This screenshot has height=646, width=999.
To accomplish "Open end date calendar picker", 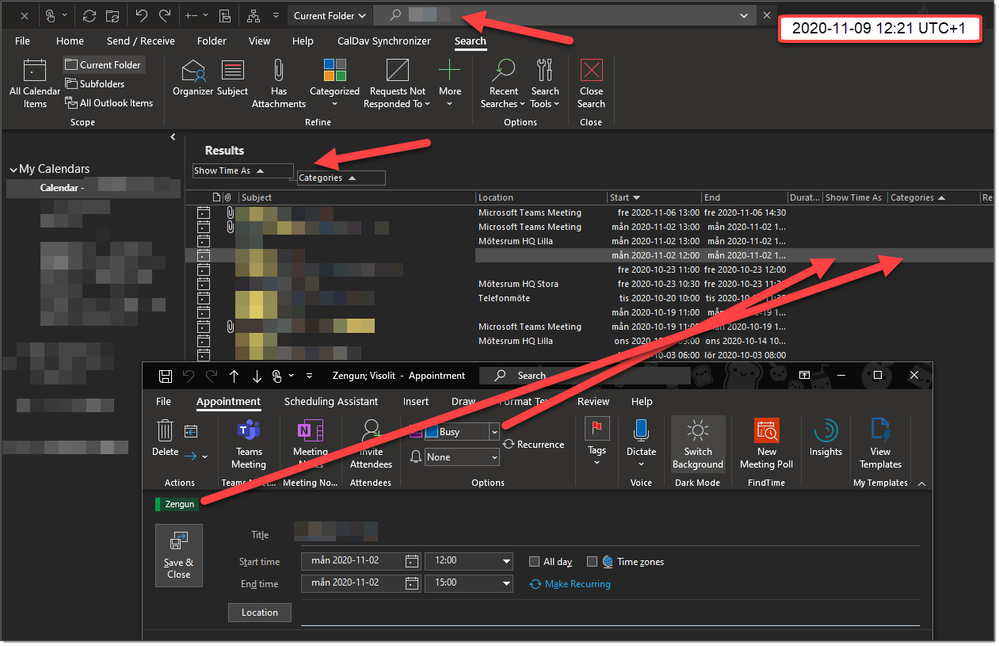I will point(412,584).
